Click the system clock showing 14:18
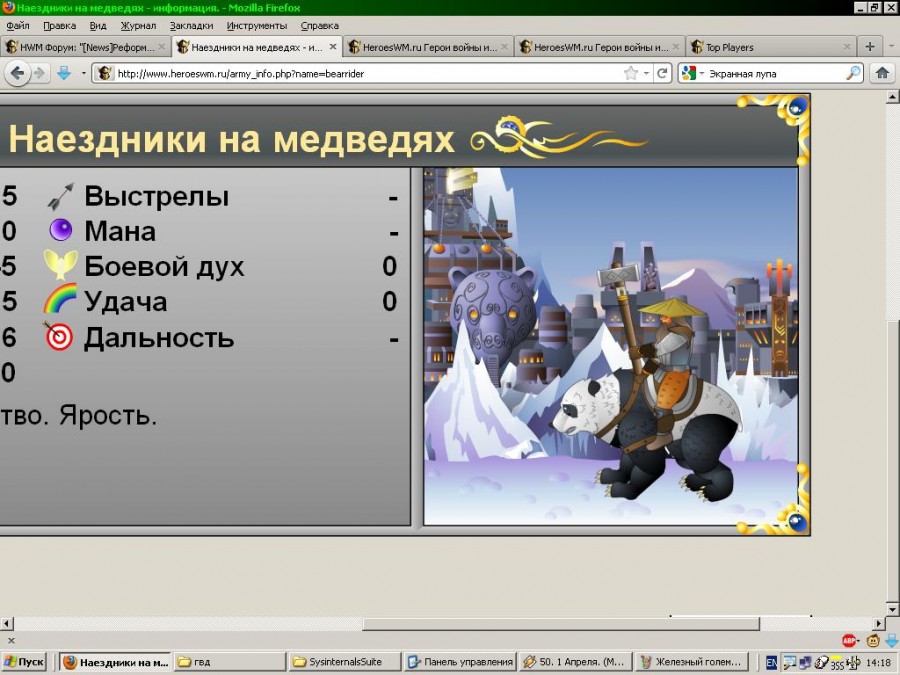Image resolution: width=900 pixels, height=675 pixels. 878,663
